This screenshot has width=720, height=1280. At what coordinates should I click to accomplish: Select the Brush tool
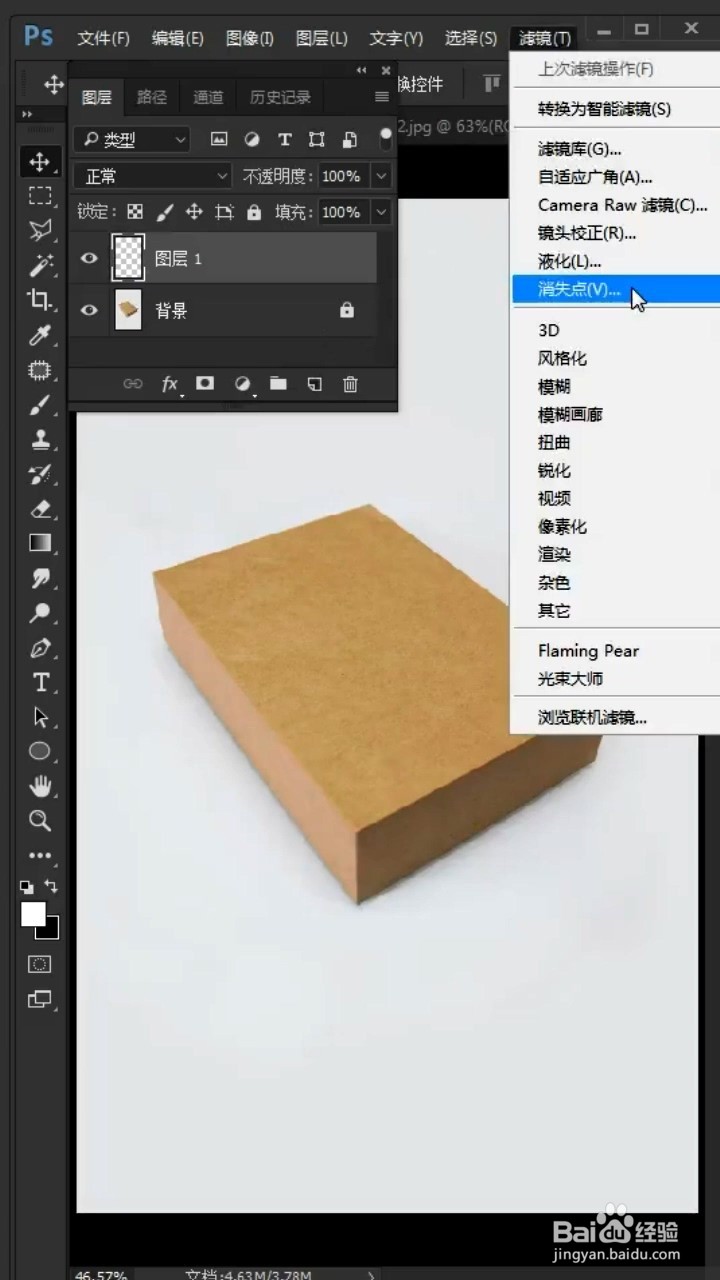tap(39, 405)
